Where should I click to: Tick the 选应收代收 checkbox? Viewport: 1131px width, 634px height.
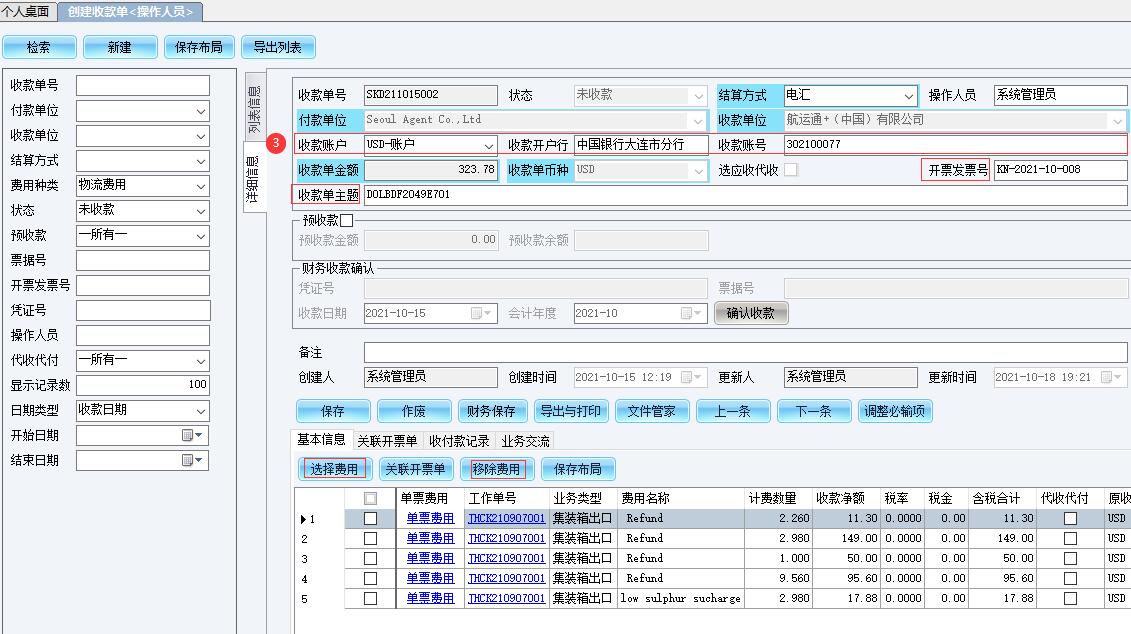click(791, 170)
